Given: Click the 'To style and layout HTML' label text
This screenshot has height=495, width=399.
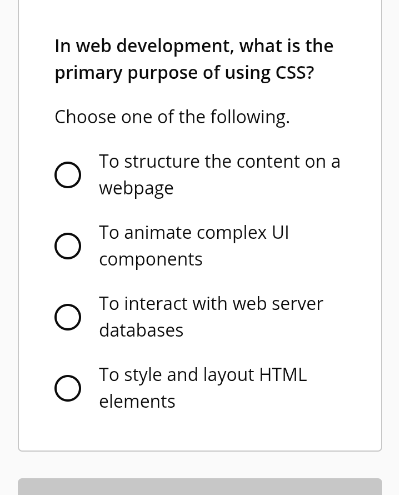Looking at the screenshot, I should click(203, 375).
